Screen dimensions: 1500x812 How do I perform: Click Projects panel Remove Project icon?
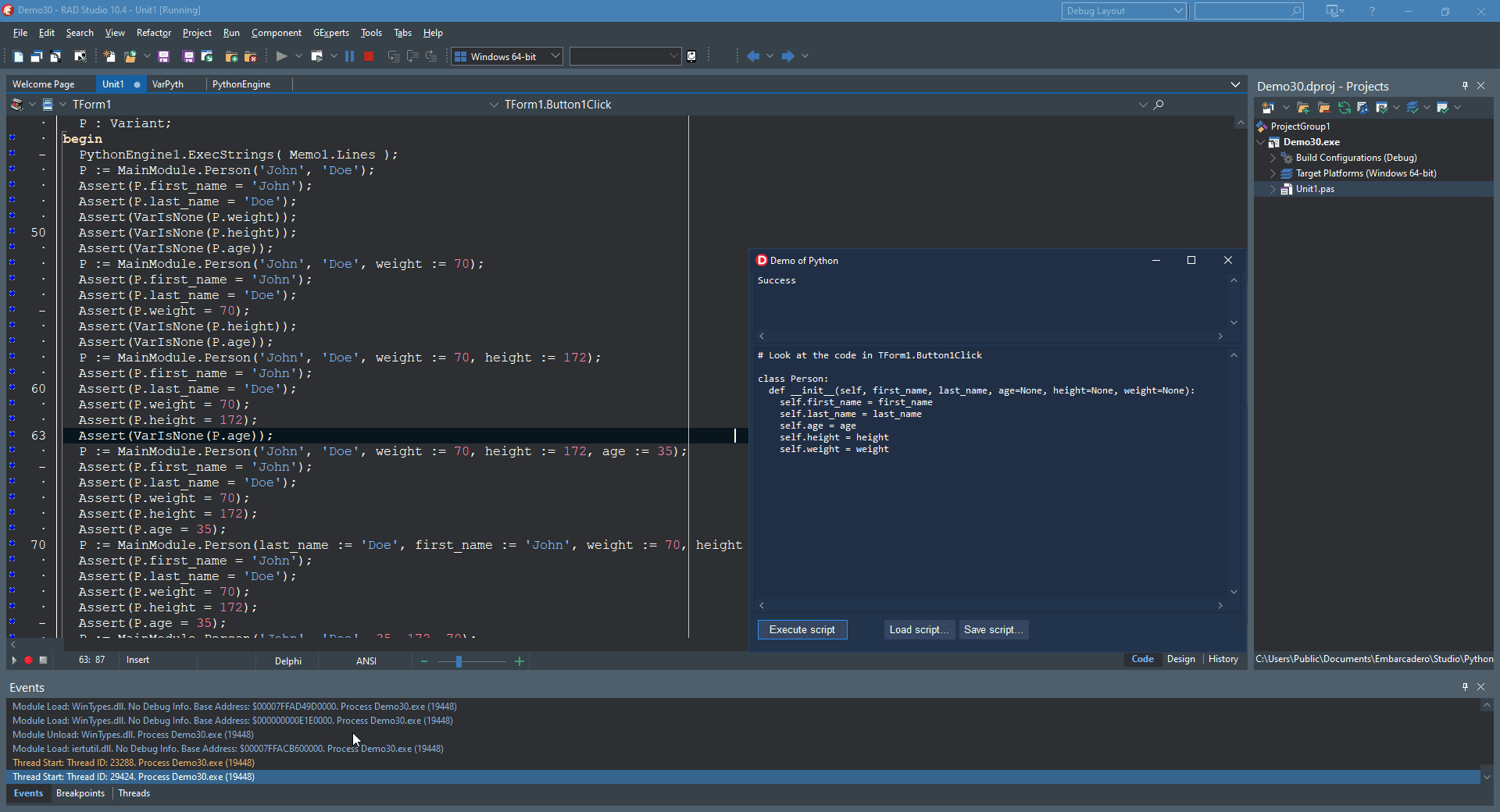(1323, 108)
